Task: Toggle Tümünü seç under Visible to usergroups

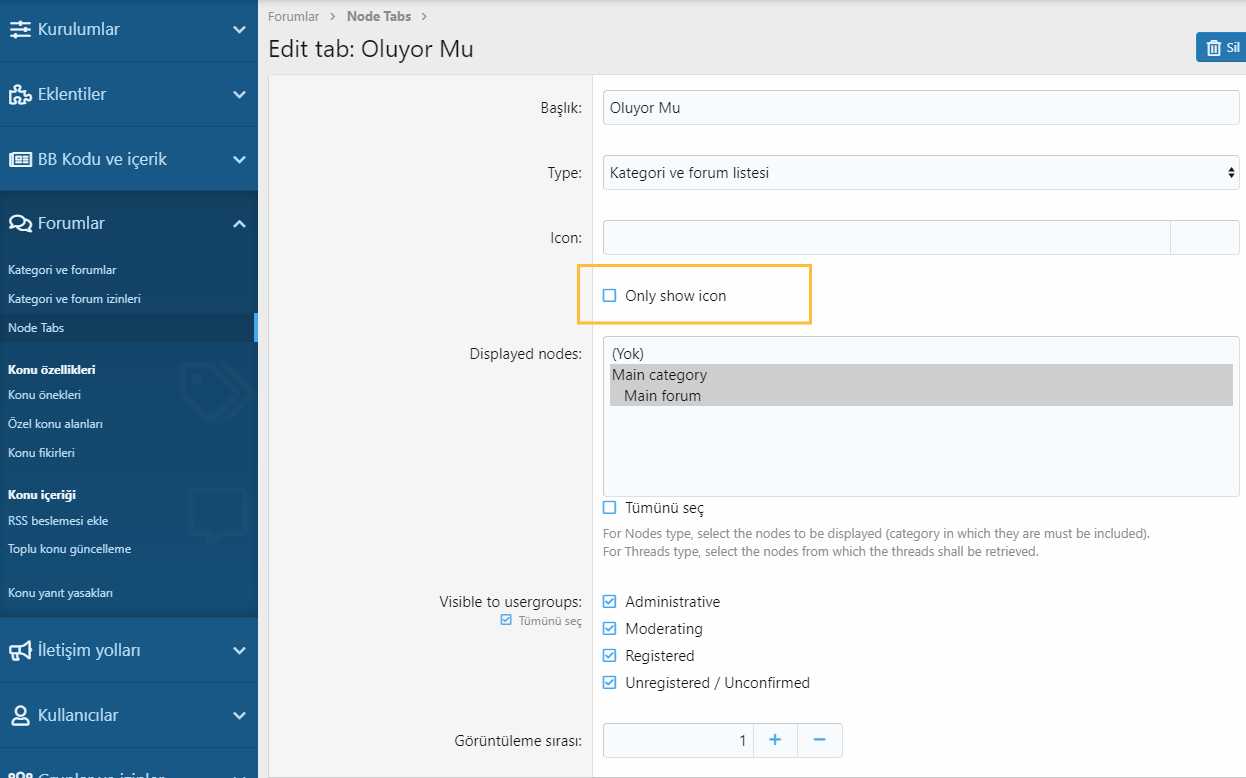Action: click(506, 621)
